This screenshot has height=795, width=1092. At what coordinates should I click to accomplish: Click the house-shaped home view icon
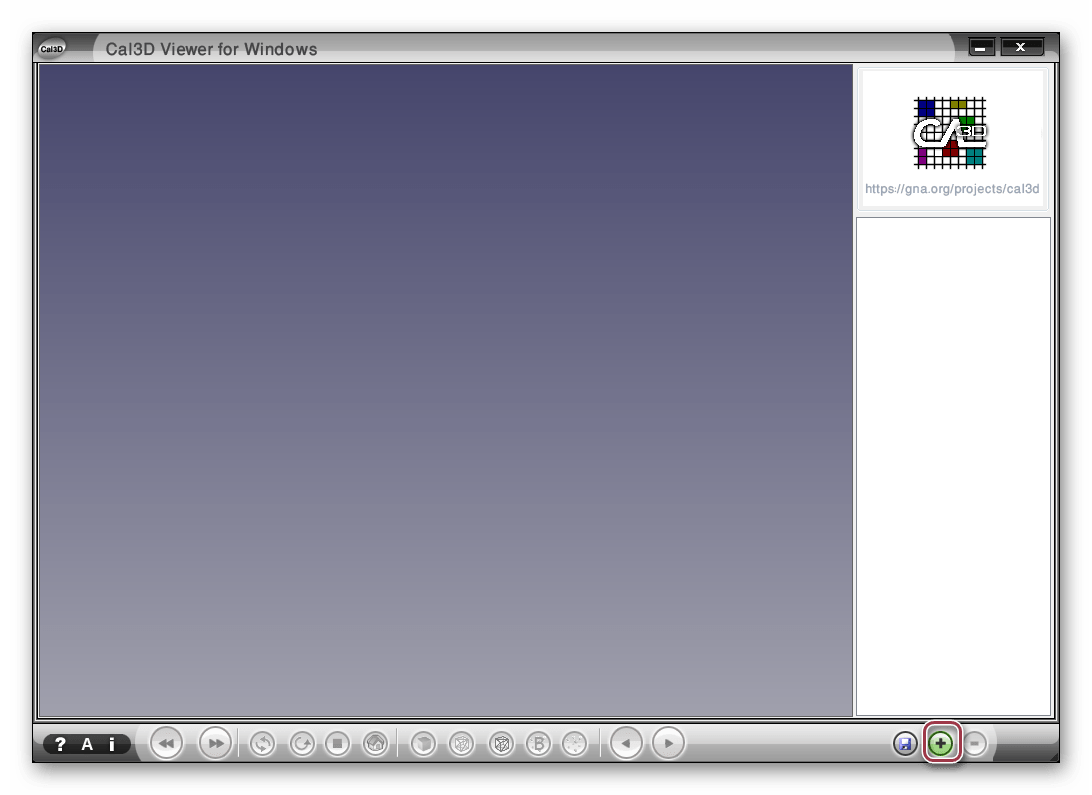click(x=375, y=744)
